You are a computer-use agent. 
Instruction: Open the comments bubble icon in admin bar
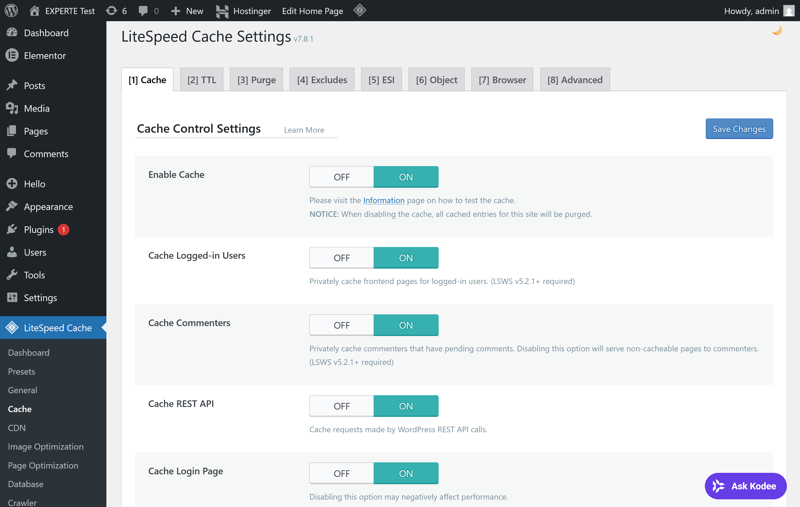(x=143, y=11)
